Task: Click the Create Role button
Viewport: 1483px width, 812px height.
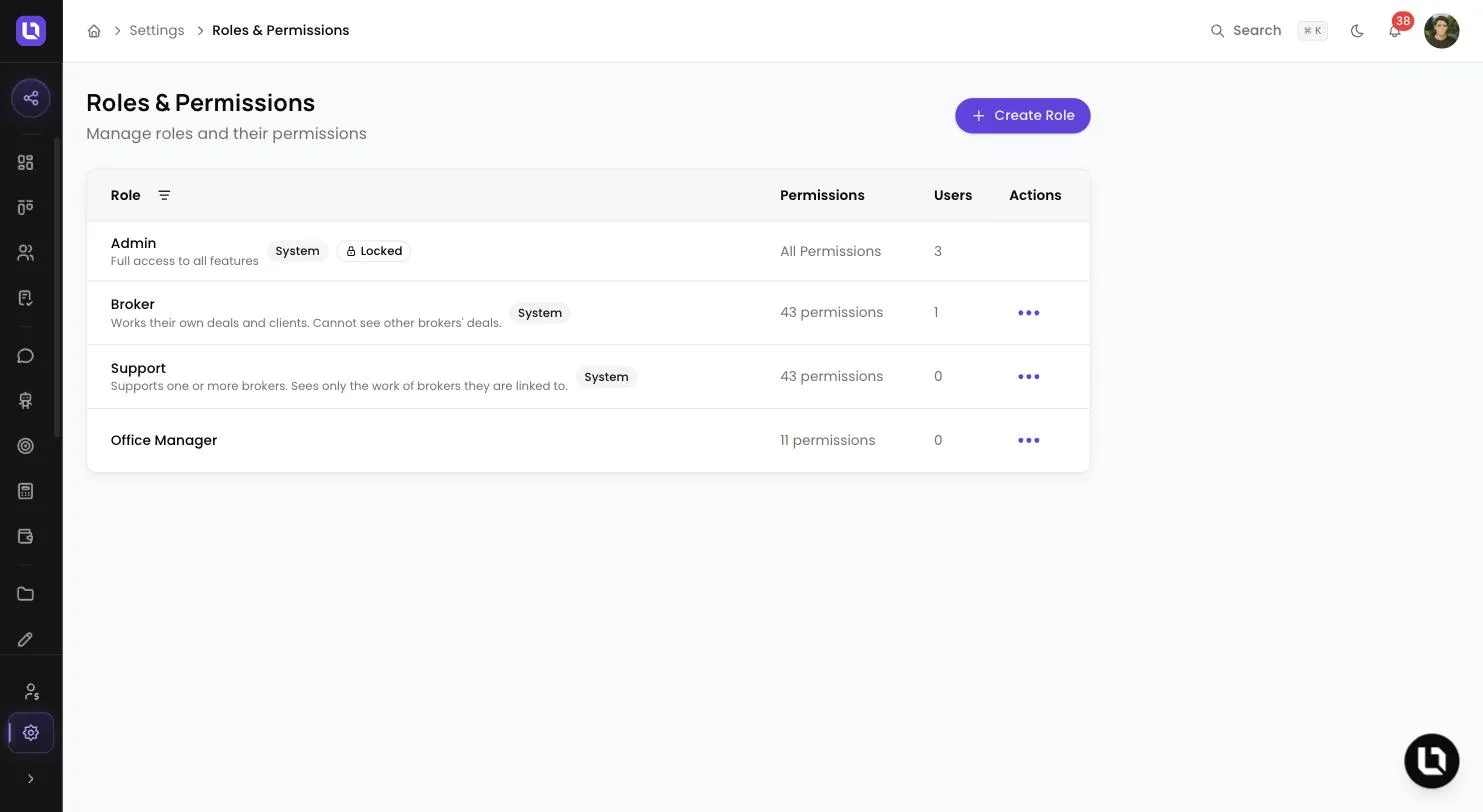Action: tap(1022, 115)
